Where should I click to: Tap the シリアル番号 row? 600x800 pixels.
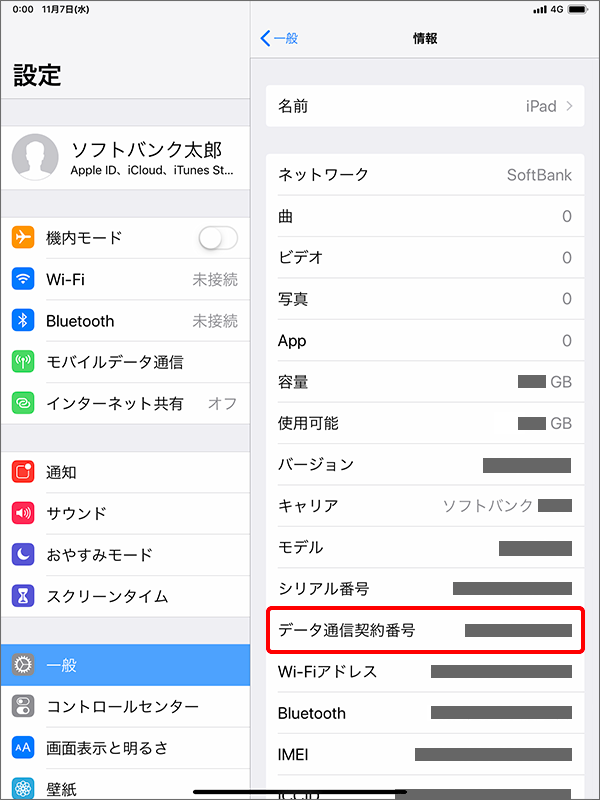pos(425,588)
